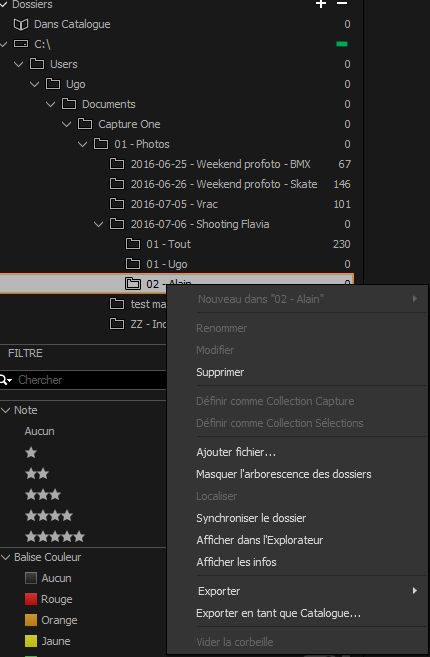Click folder icon of 01 - Tout
Viewport: 430px width, 657px height.
tap(133, 244)
